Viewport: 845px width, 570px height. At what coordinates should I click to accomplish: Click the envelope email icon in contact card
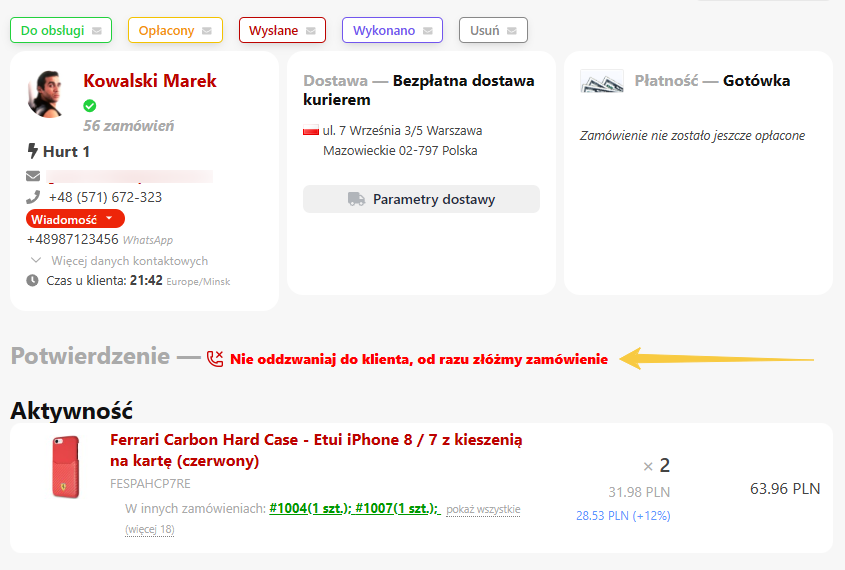pyautogui.click(x=33, y=176)
